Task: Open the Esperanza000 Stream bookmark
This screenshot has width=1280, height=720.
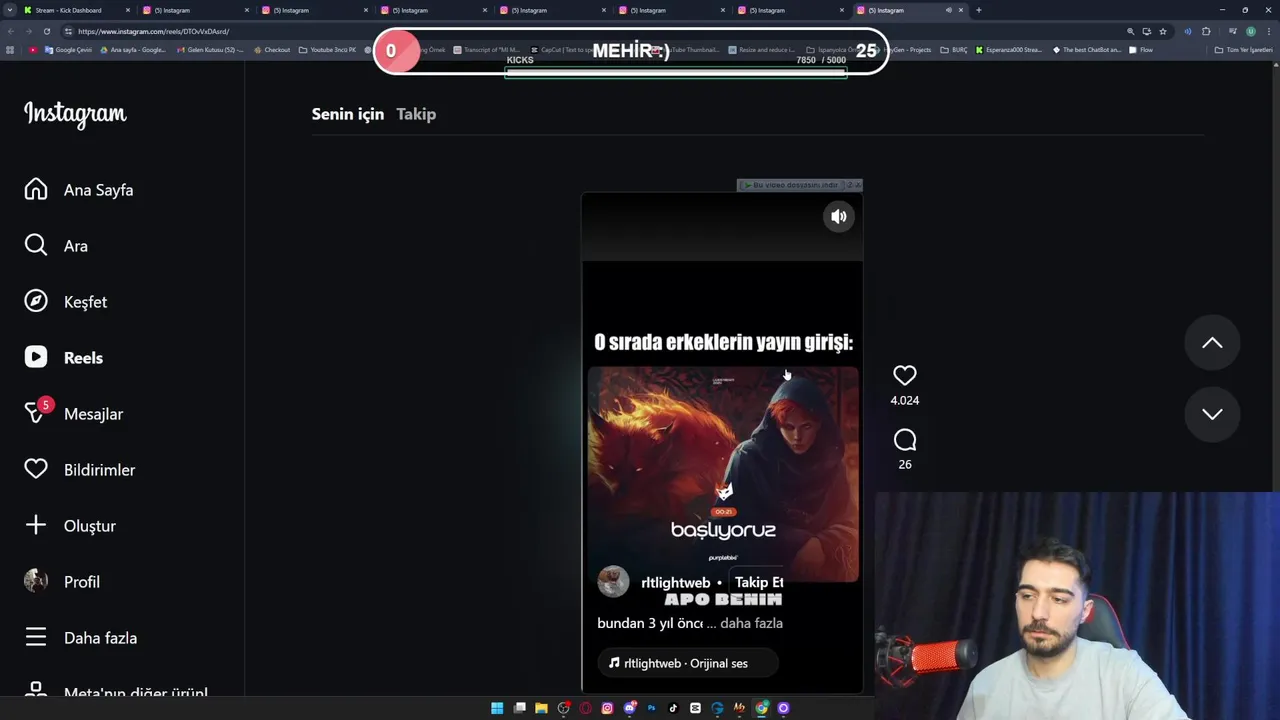Action: [x=1009, y=50]
